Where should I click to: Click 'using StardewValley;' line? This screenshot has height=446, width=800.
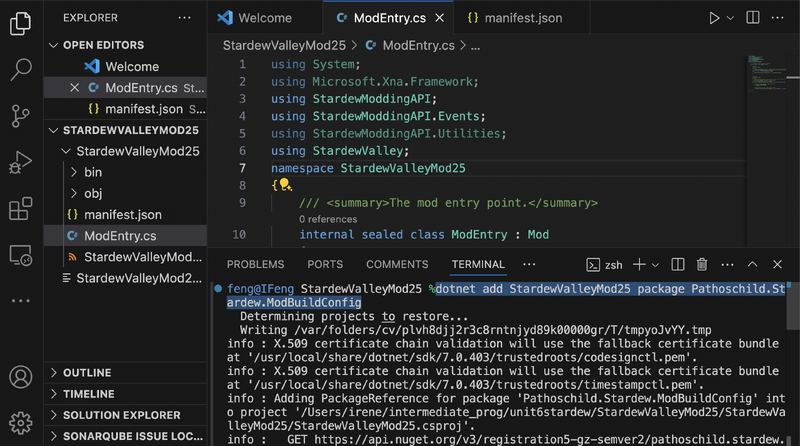[340, 151]
